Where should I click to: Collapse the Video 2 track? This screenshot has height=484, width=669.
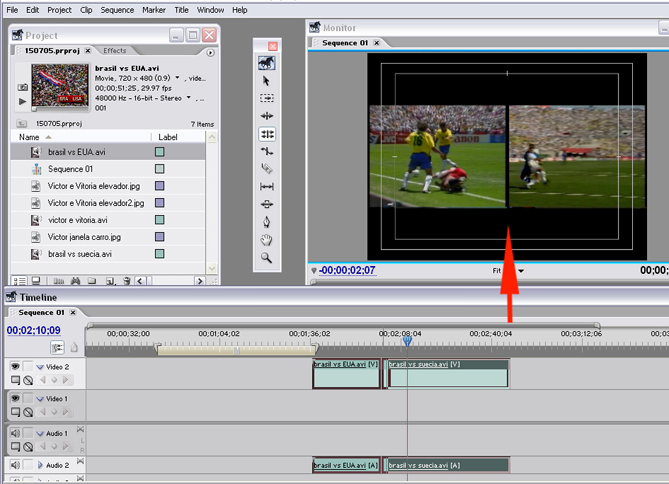[41, 367]
